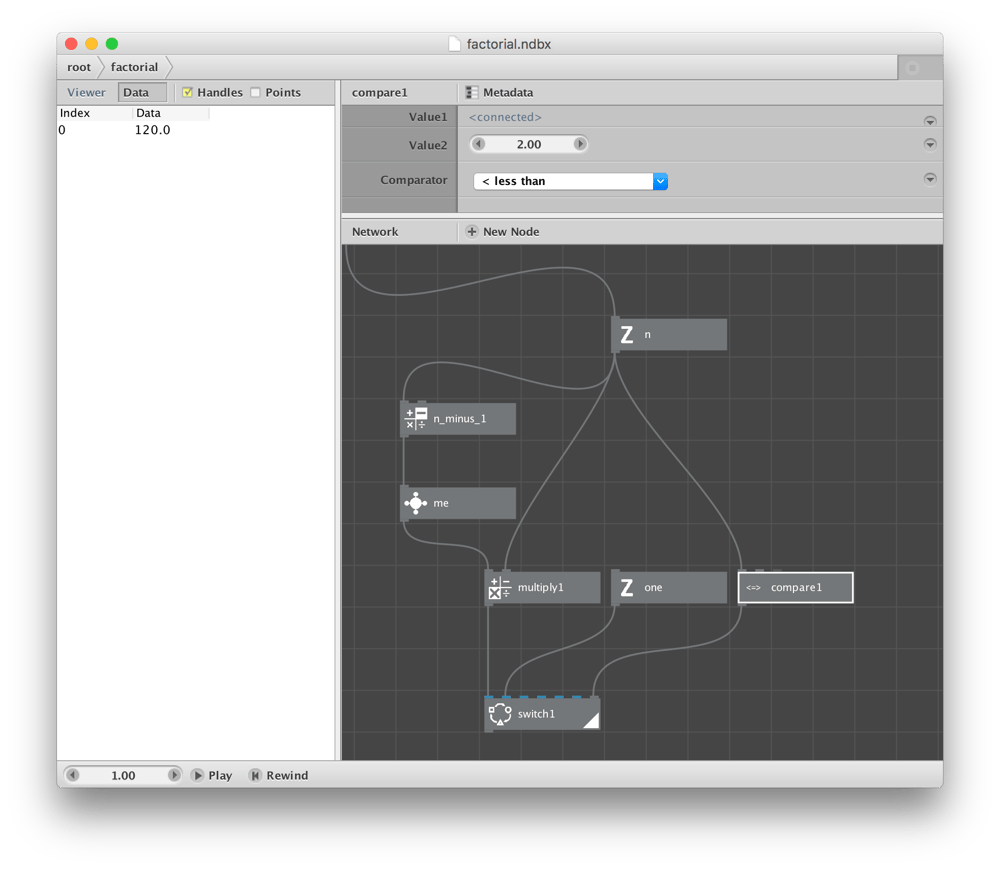The width and height of the screenshot is (1000, 869).
Task: Click the Network pane label
Action: 375,231
